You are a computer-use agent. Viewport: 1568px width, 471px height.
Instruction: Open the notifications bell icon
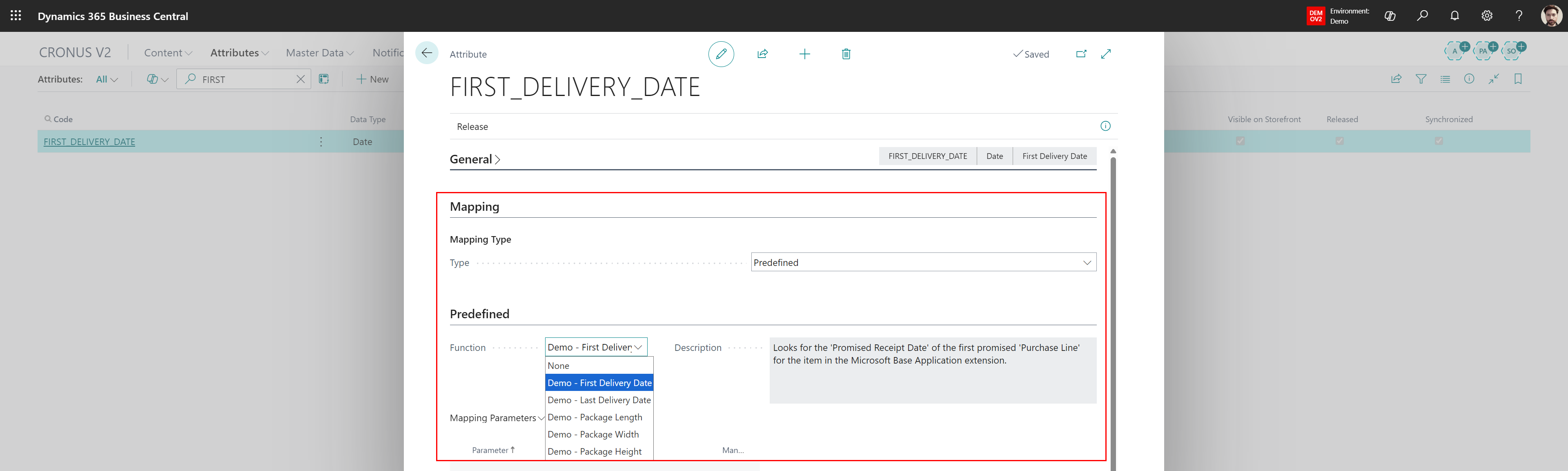[1454, 16]
